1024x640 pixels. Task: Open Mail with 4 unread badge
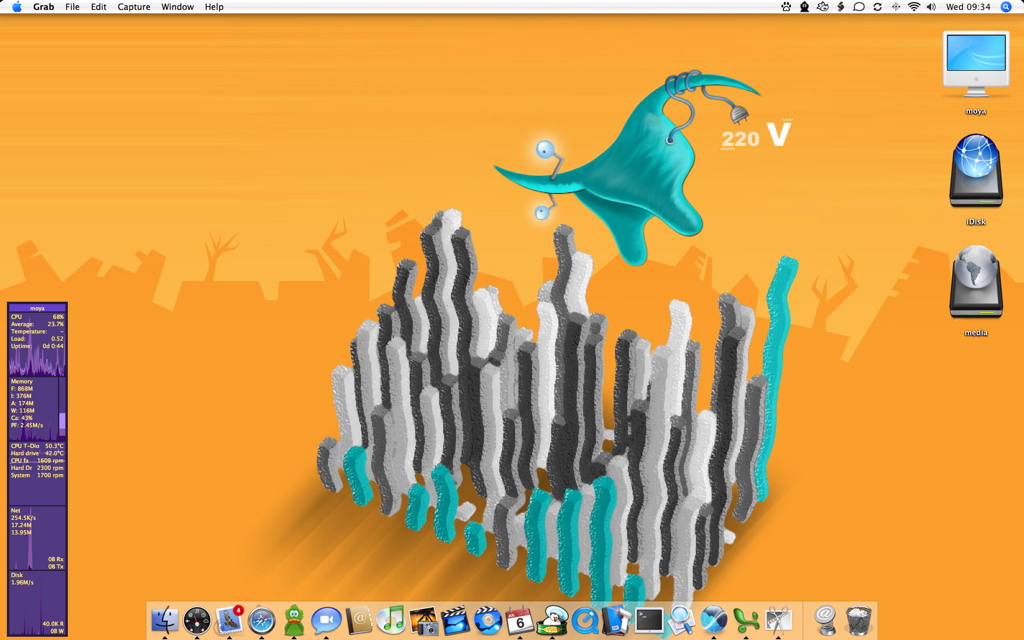[x=229, y=620]
